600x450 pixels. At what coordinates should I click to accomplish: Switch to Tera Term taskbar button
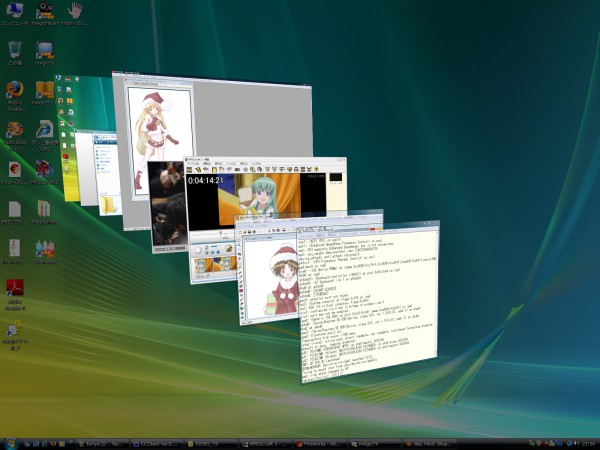click(101, 444)
